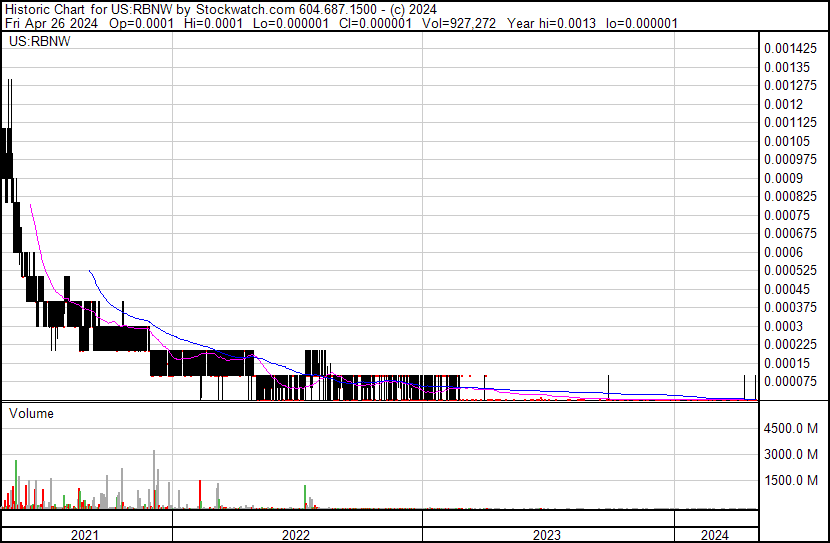Click the 0.001275 price axis label
The width and height of the screenshot is (830, 543).
[790, 85]
